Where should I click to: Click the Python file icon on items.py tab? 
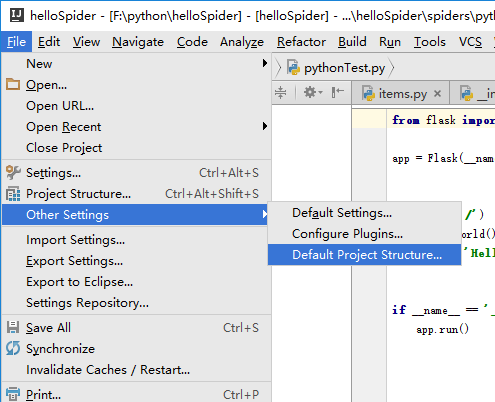point(368,93)
